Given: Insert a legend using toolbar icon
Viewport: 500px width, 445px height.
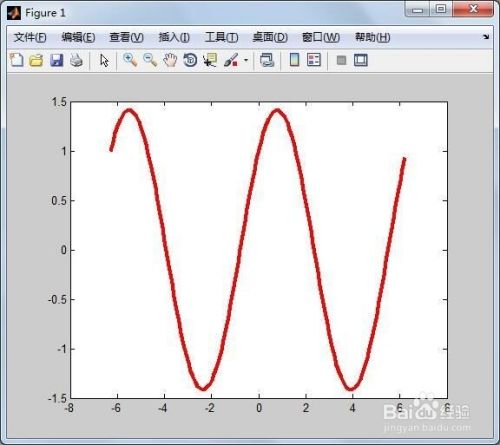Looking at the screenshot, I should [x=314, y=60].
